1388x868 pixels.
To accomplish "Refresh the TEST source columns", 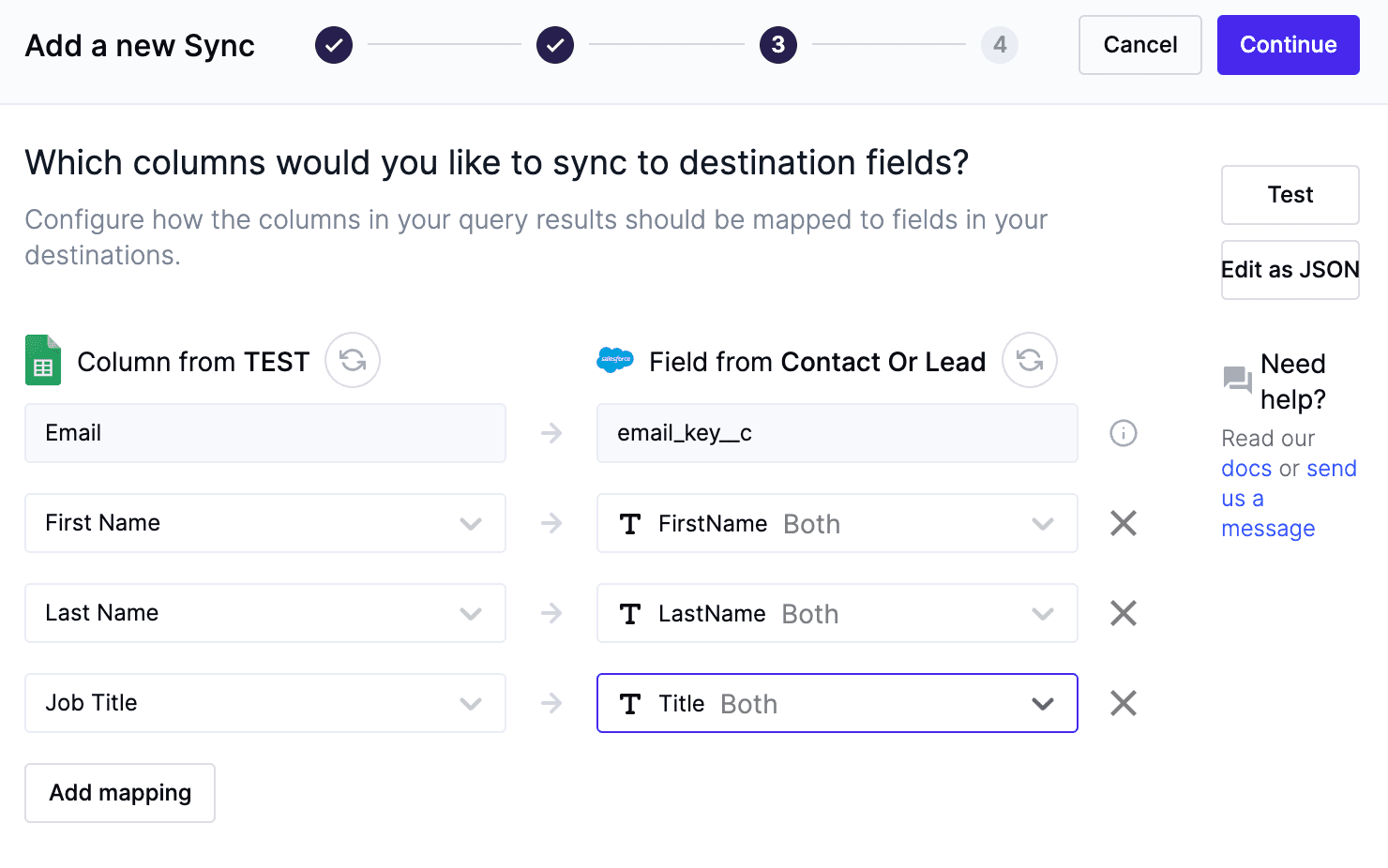I will 353,360.
